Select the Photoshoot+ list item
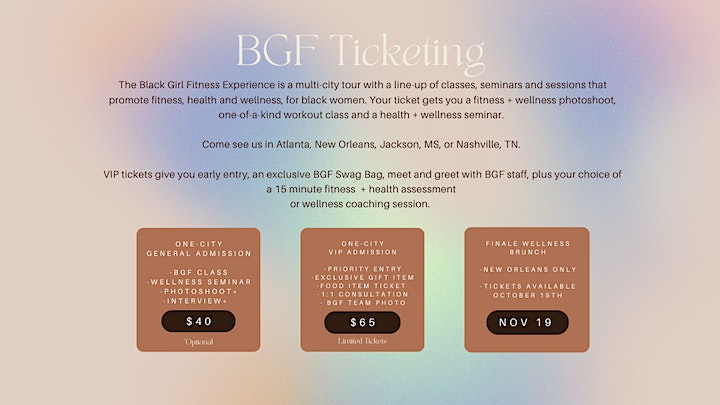This screenshot has height=405, width=720. (198, 290)
